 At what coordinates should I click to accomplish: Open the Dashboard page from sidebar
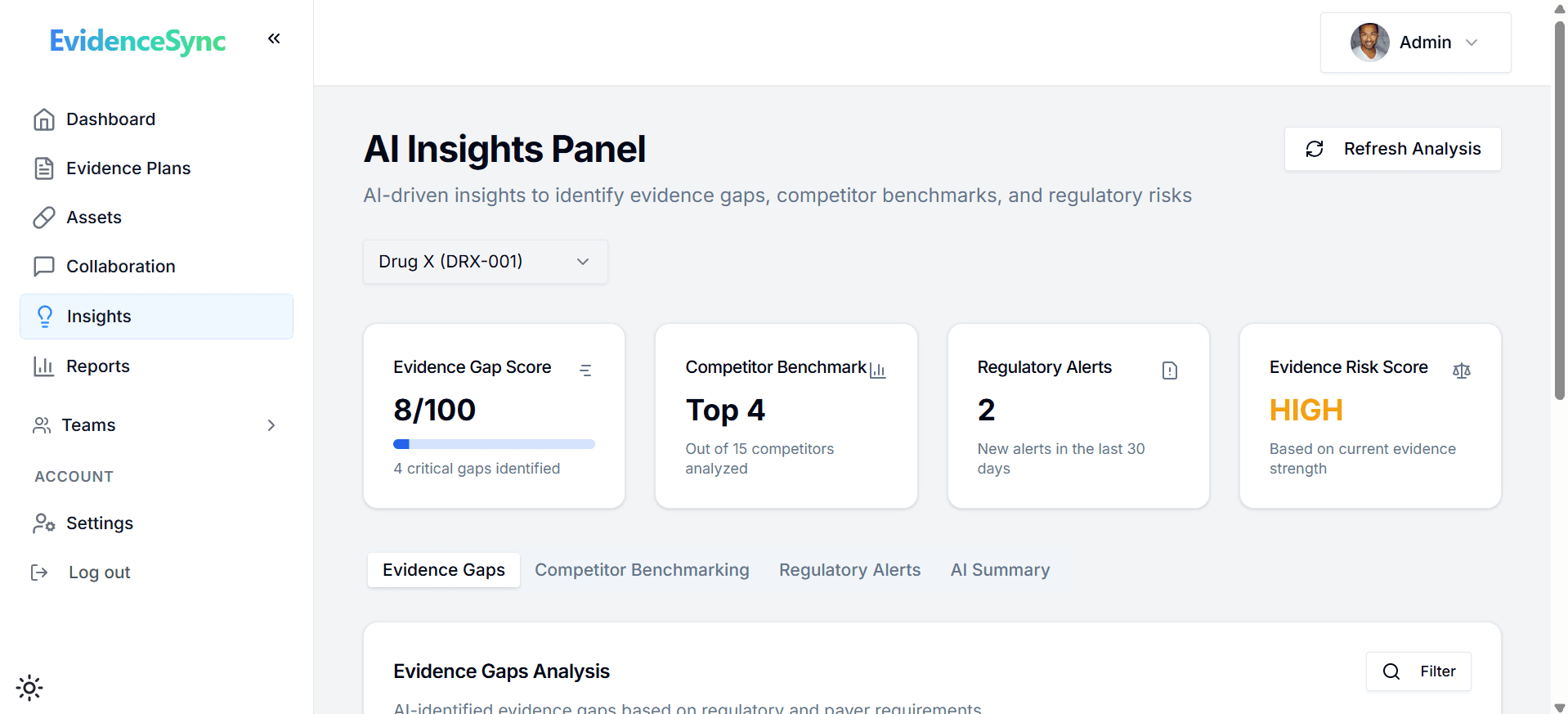coord(110,119)
